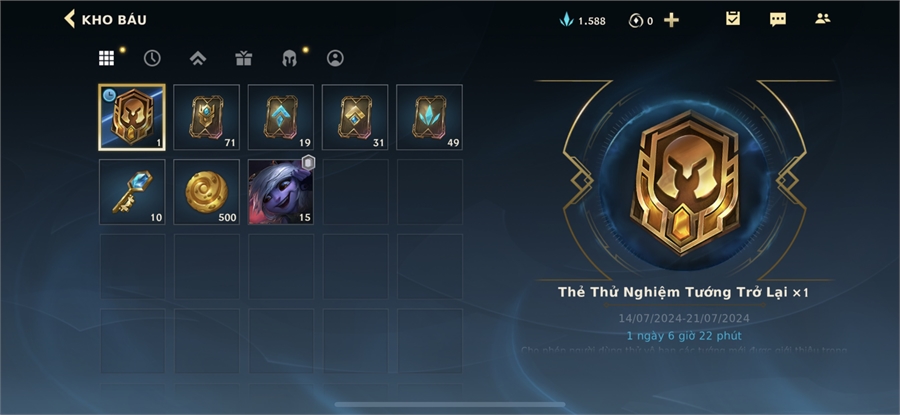Open the chat message icon
The width and height of the screenshot is (900, 415).
coord(778,20)
